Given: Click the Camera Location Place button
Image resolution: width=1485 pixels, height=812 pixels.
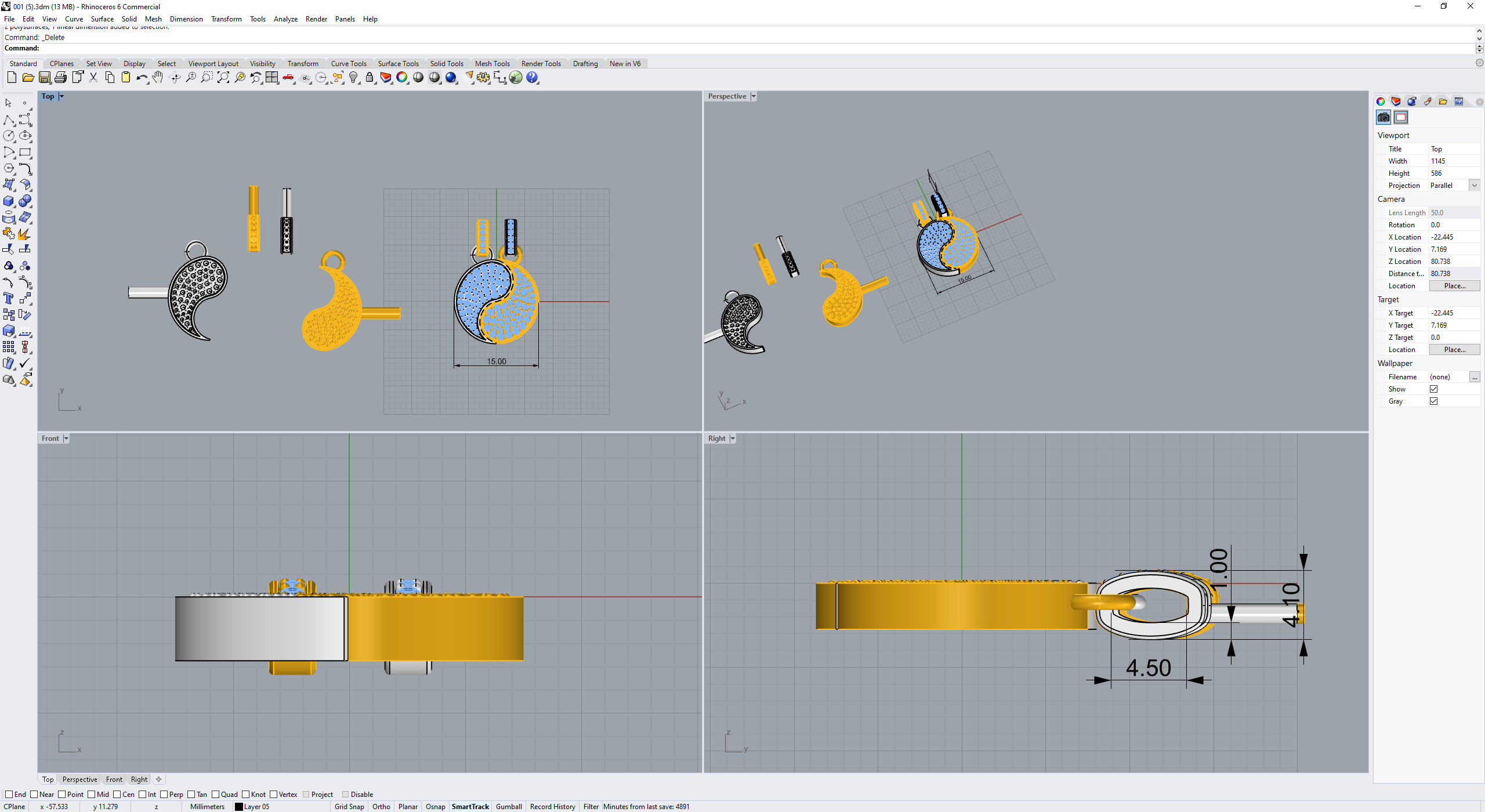Looking at the screenshot, I should [1454, 286].
